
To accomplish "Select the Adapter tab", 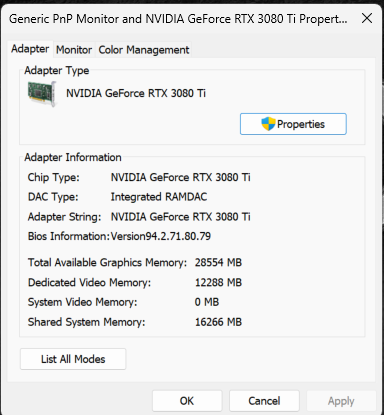I will coord(30,49).
